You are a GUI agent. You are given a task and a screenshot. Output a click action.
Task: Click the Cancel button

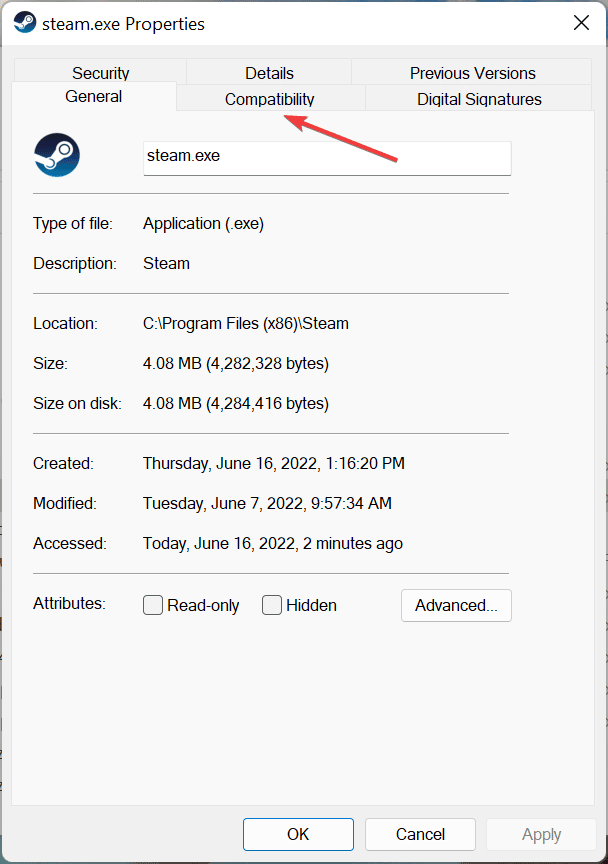click(x=420, y=834)
